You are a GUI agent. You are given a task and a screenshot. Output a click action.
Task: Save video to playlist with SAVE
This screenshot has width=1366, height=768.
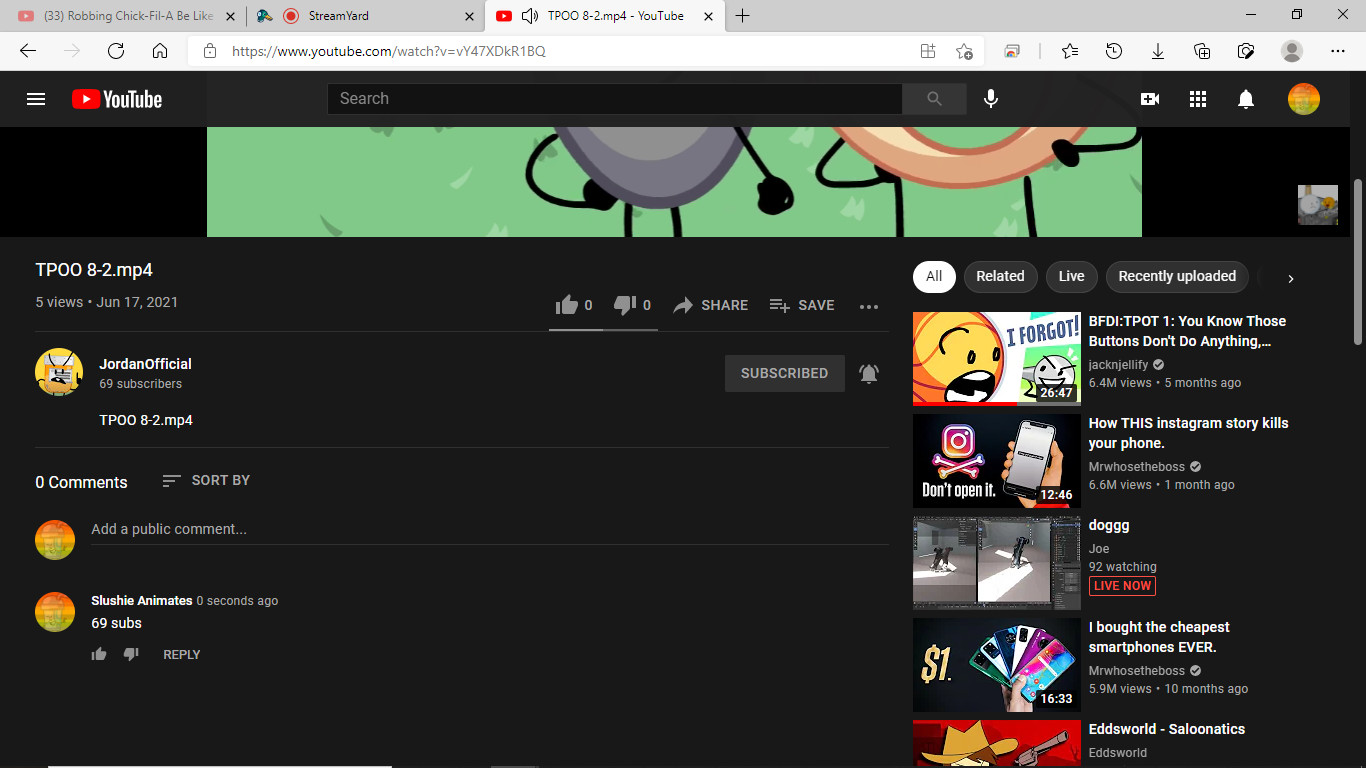[x=802, y=305]
